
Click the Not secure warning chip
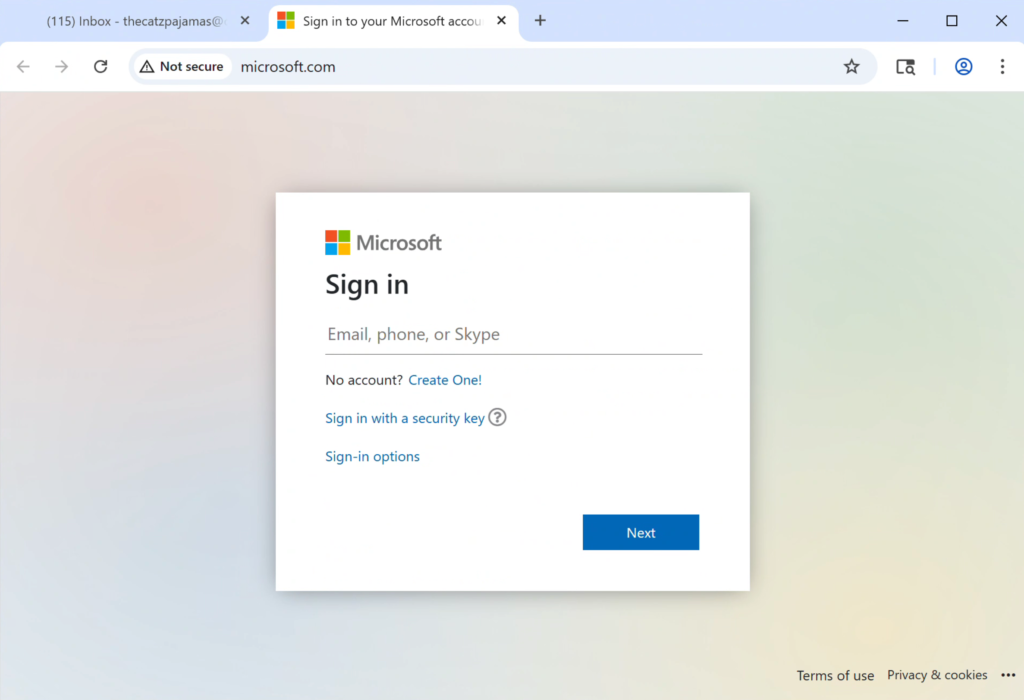coord(182,67)
